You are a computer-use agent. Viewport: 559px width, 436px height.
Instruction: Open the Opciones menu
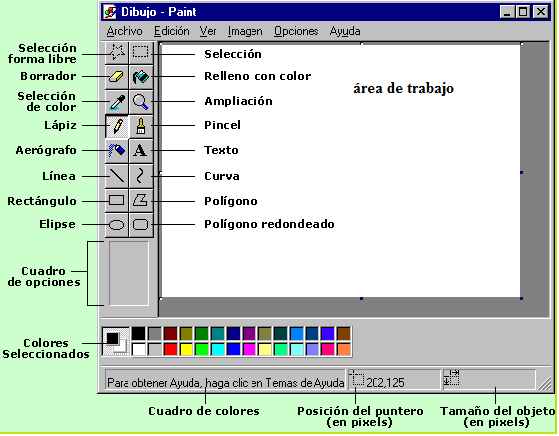(296, 31)
